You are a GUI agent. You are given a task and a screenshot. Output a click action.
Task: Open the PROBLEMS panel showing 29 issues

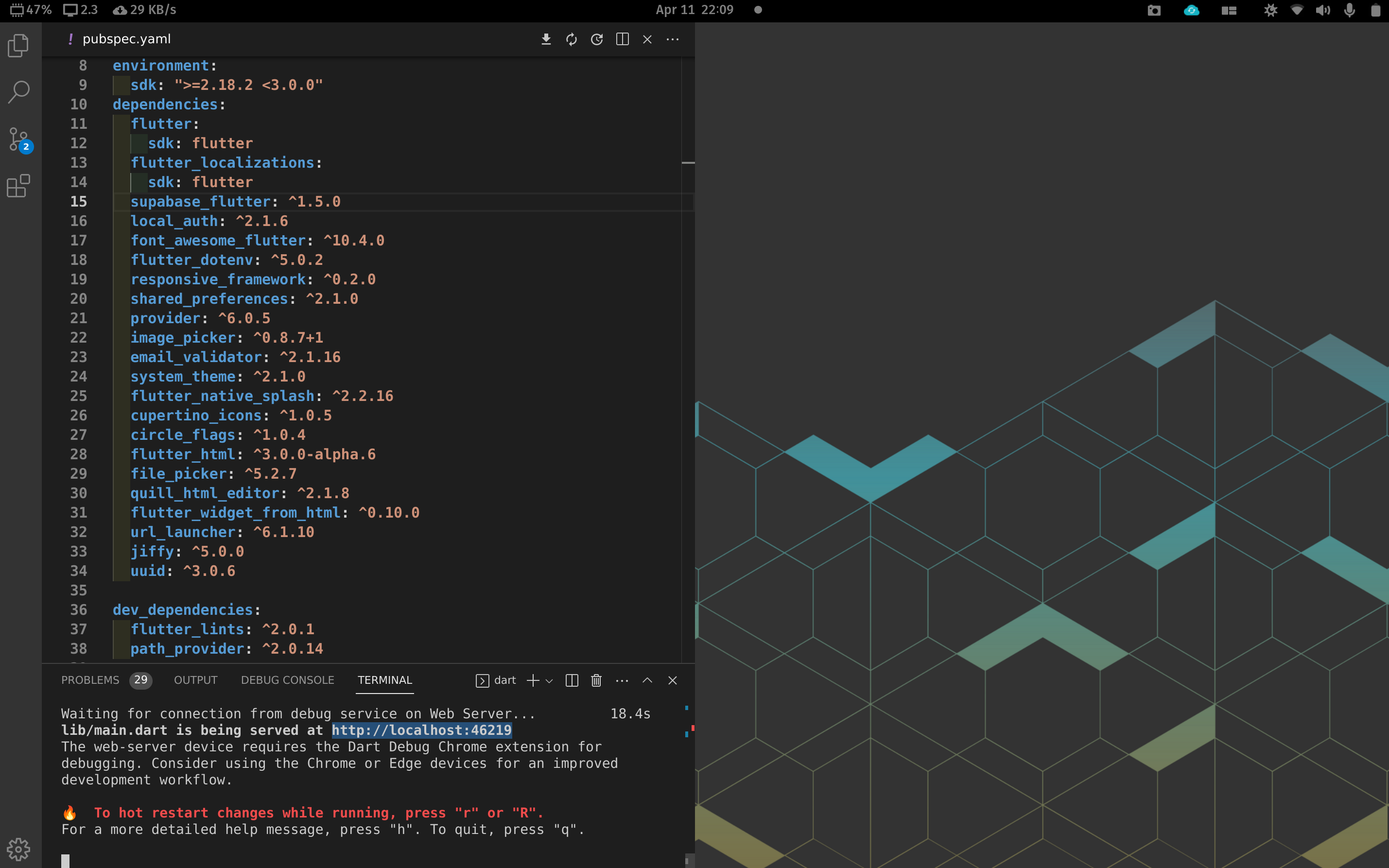91,680
